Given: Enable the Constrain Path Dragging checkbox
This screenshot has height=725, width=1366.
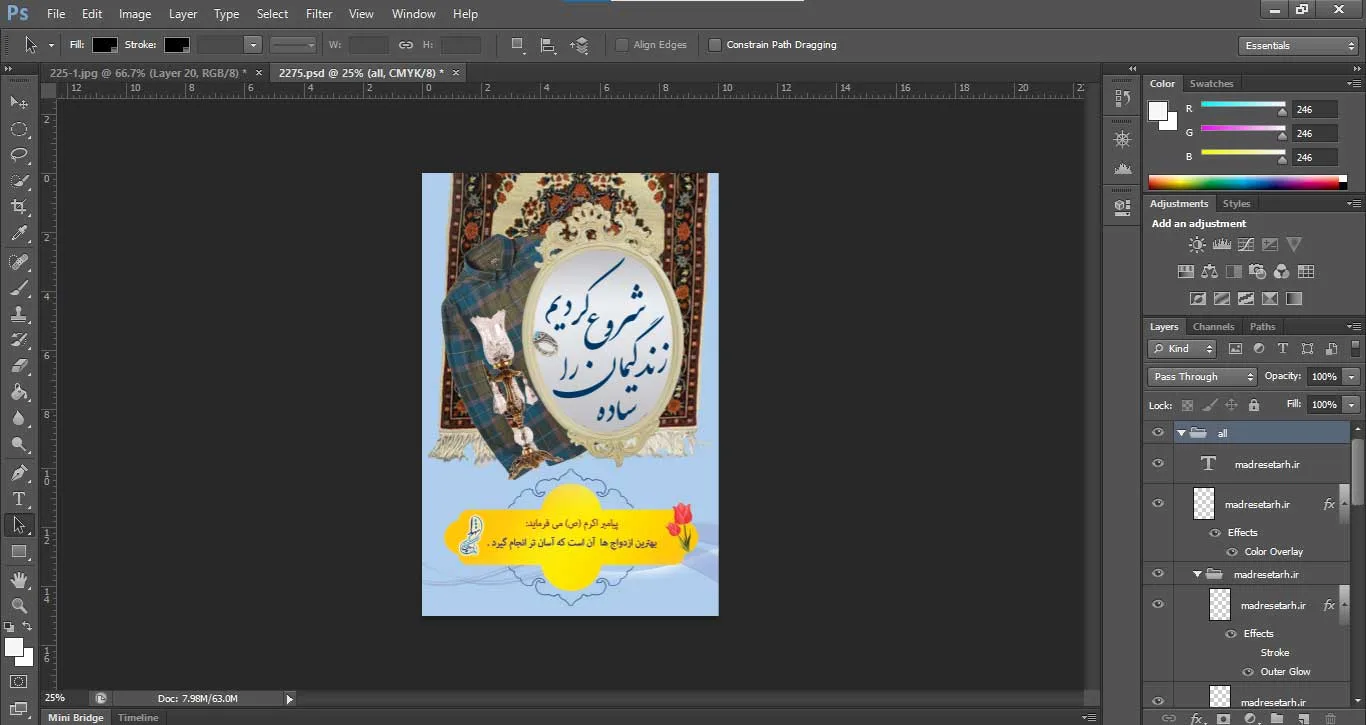Looking at the screenshot, I should coord(714,45).
